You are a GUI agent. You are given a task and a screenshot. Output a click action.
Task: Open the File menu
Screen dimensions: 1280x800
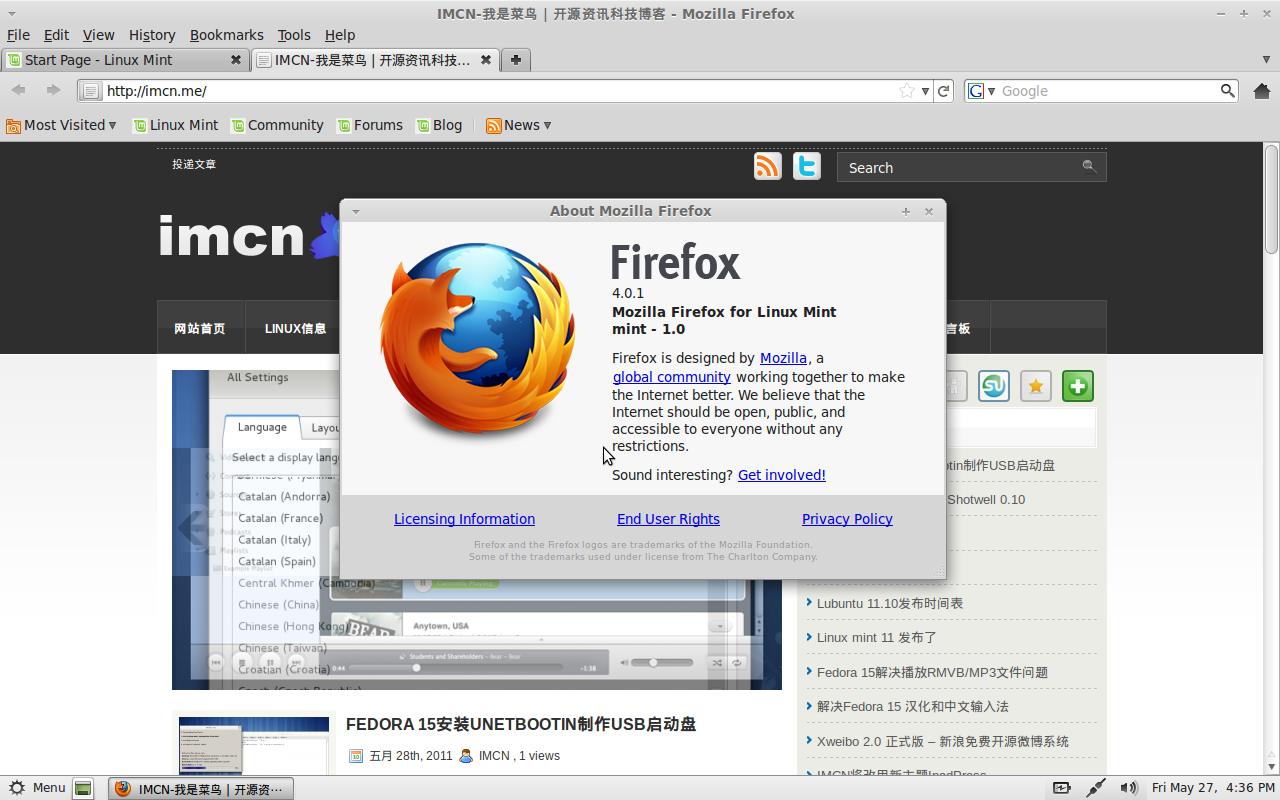tap(18, 35)
